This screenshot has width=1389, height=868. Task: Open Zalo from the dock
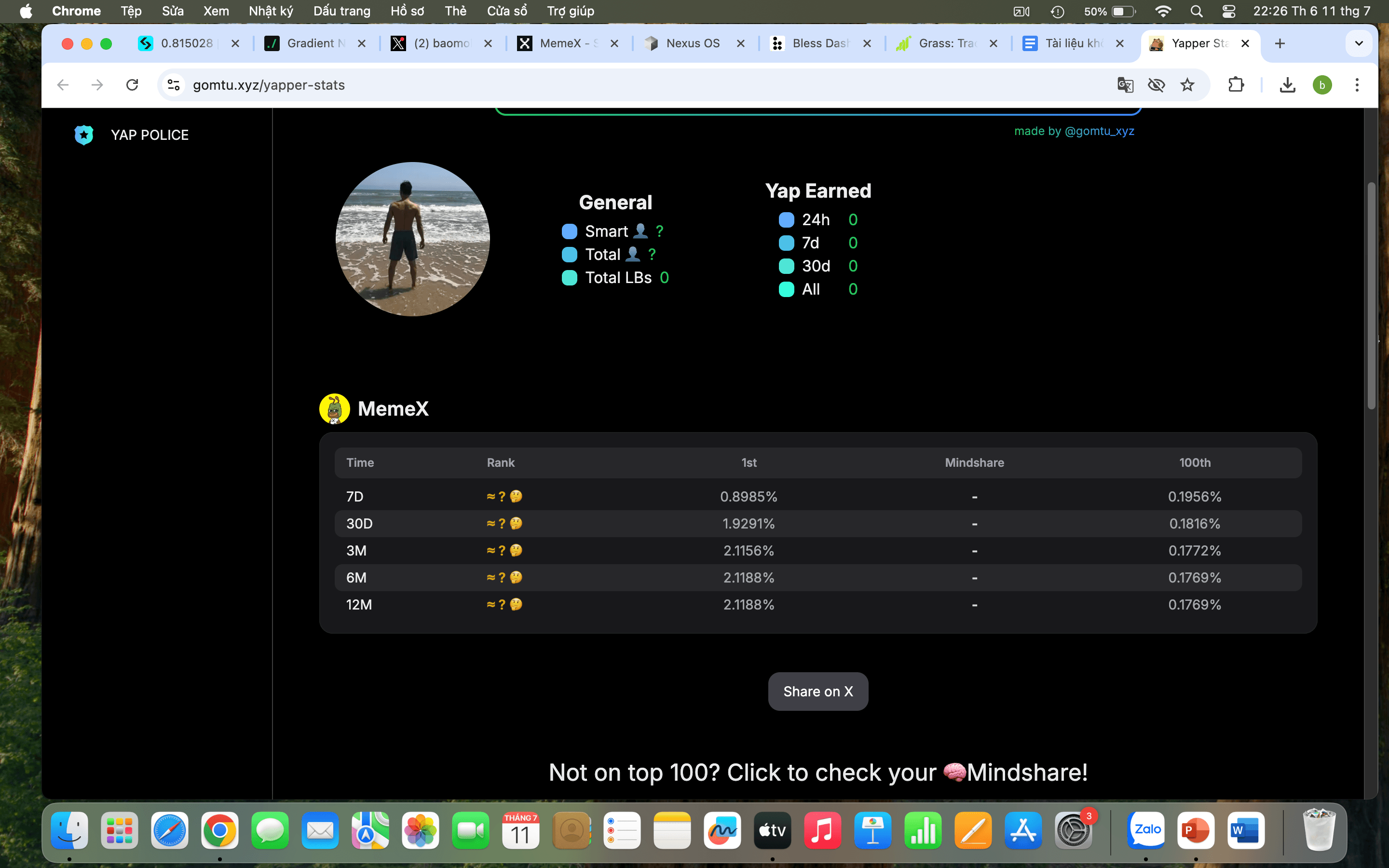pos(1146,830)
